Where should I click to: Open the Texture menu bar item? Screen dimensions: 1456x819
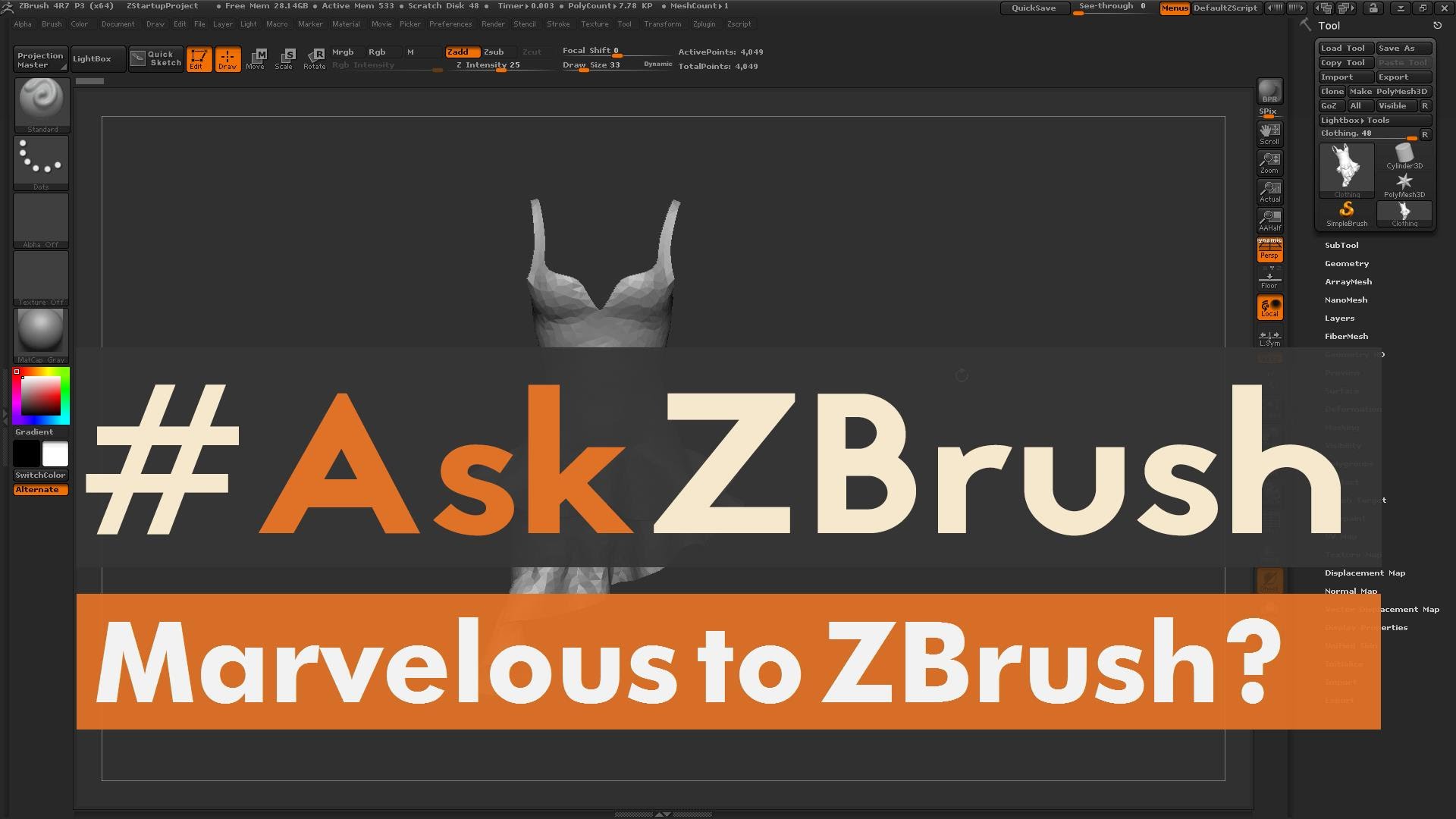pyautogui.click(x=592, y=24)
